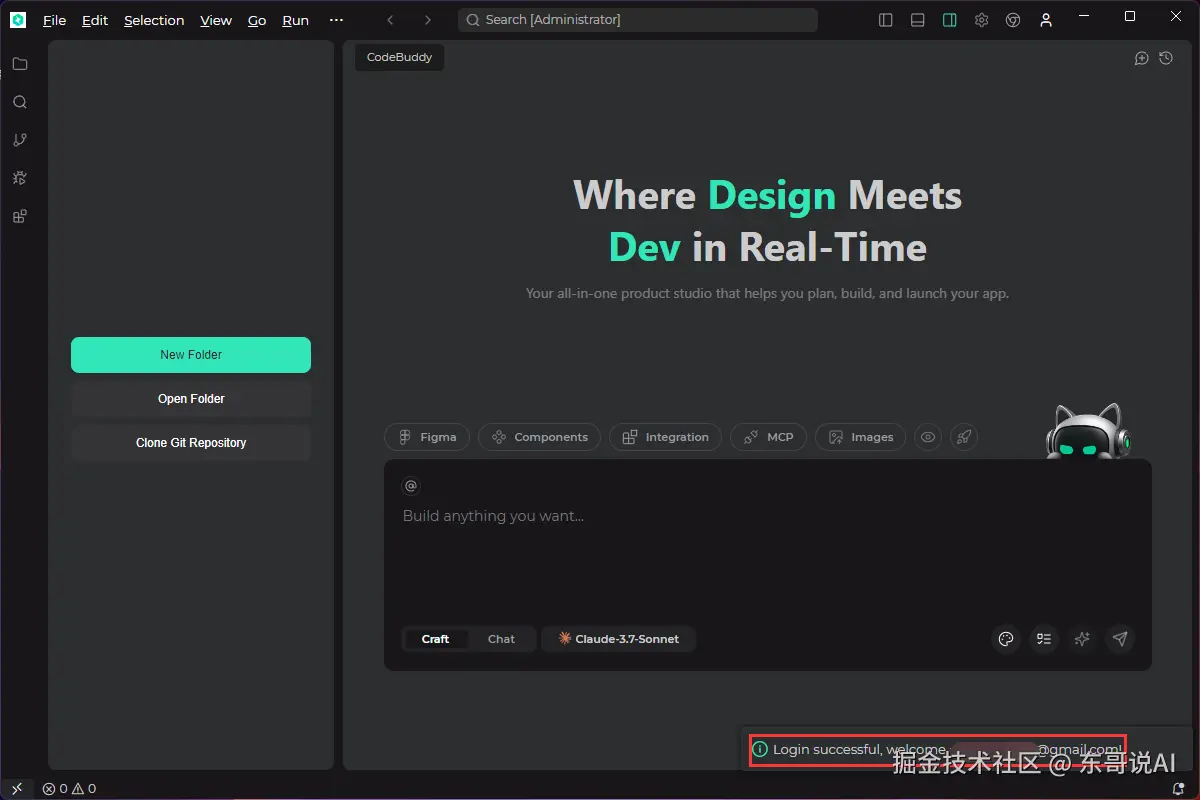Click the Images chip
This screenshot has width=1200, height=800.
(861, 437)
